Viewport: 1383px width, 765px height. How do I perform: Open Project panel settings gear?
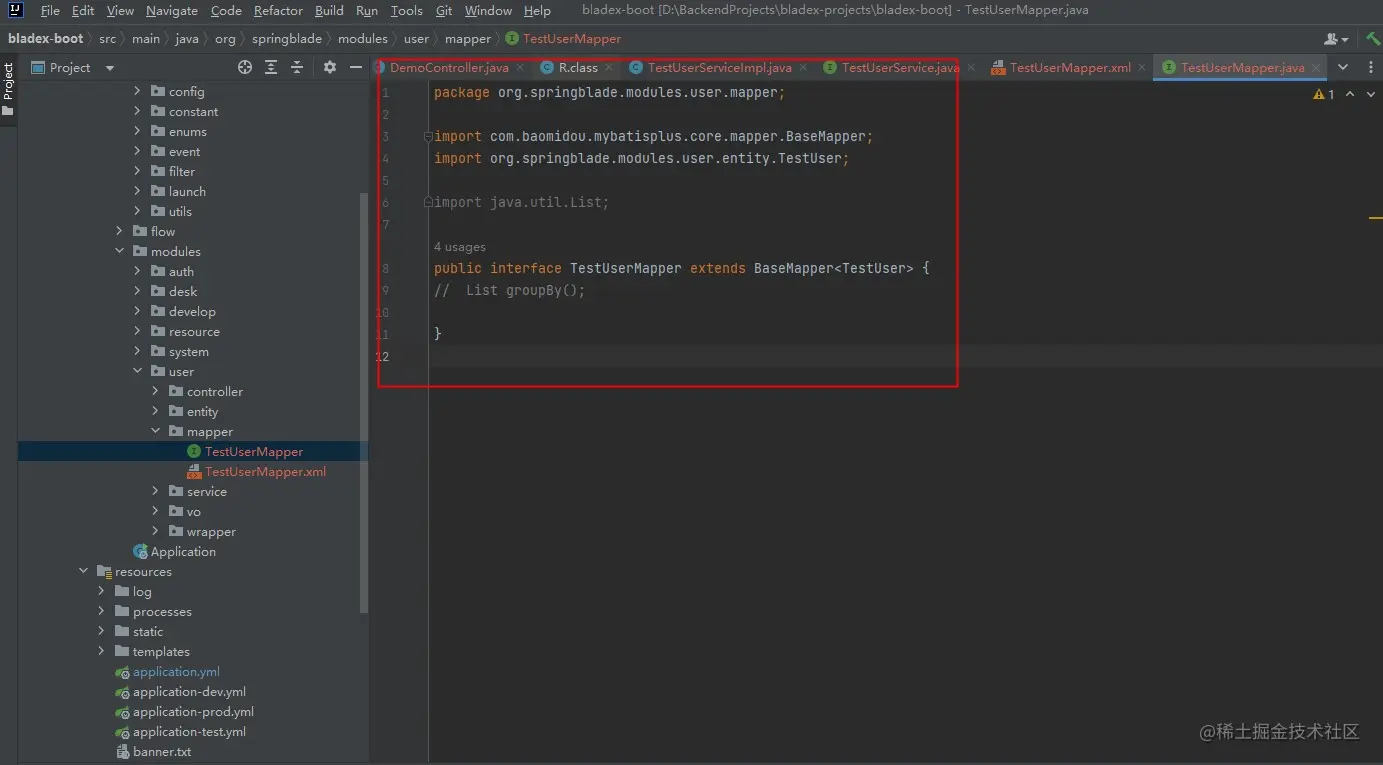(330, 67)
